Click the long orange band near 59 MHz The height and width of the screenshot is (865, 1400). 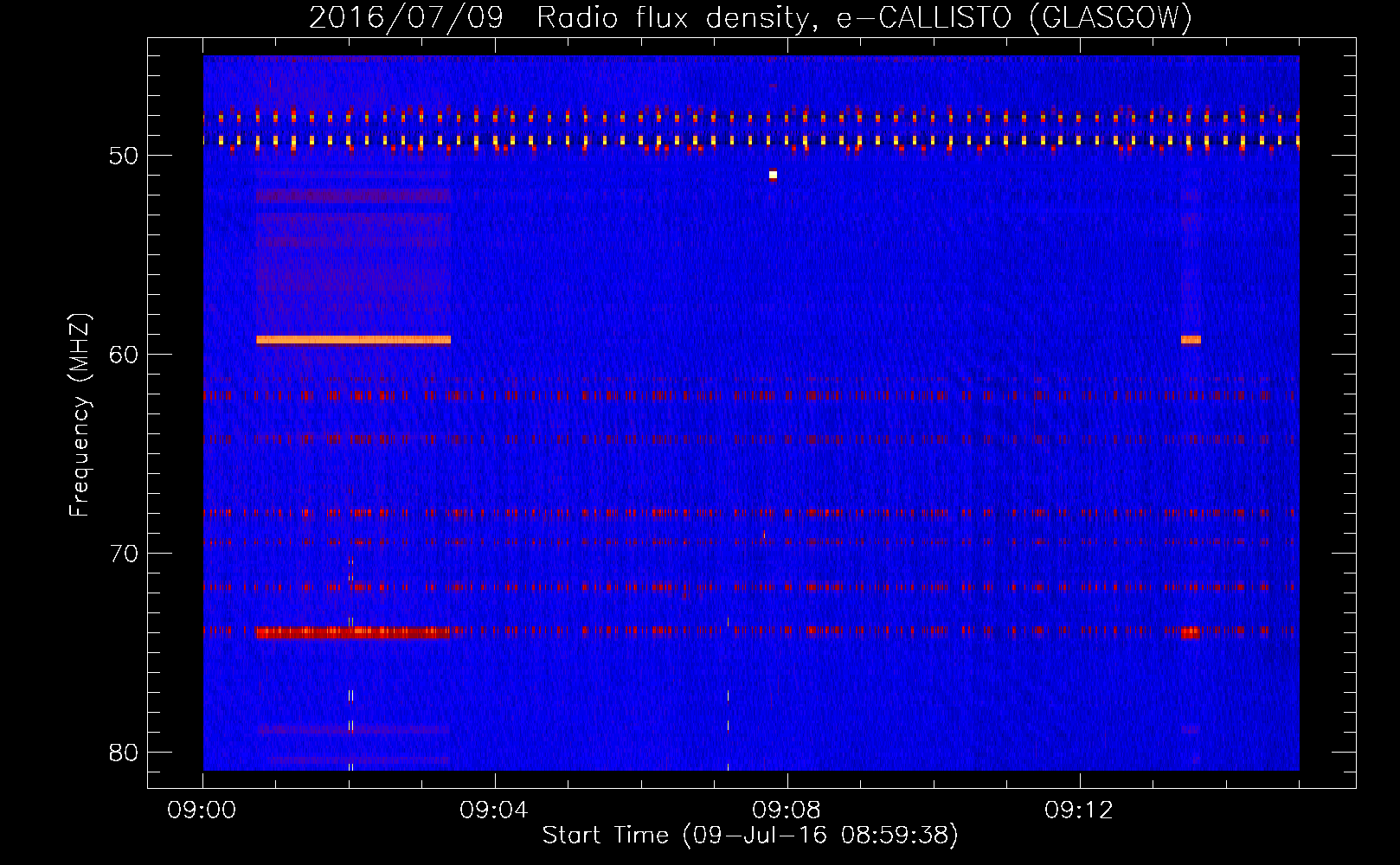353,340
